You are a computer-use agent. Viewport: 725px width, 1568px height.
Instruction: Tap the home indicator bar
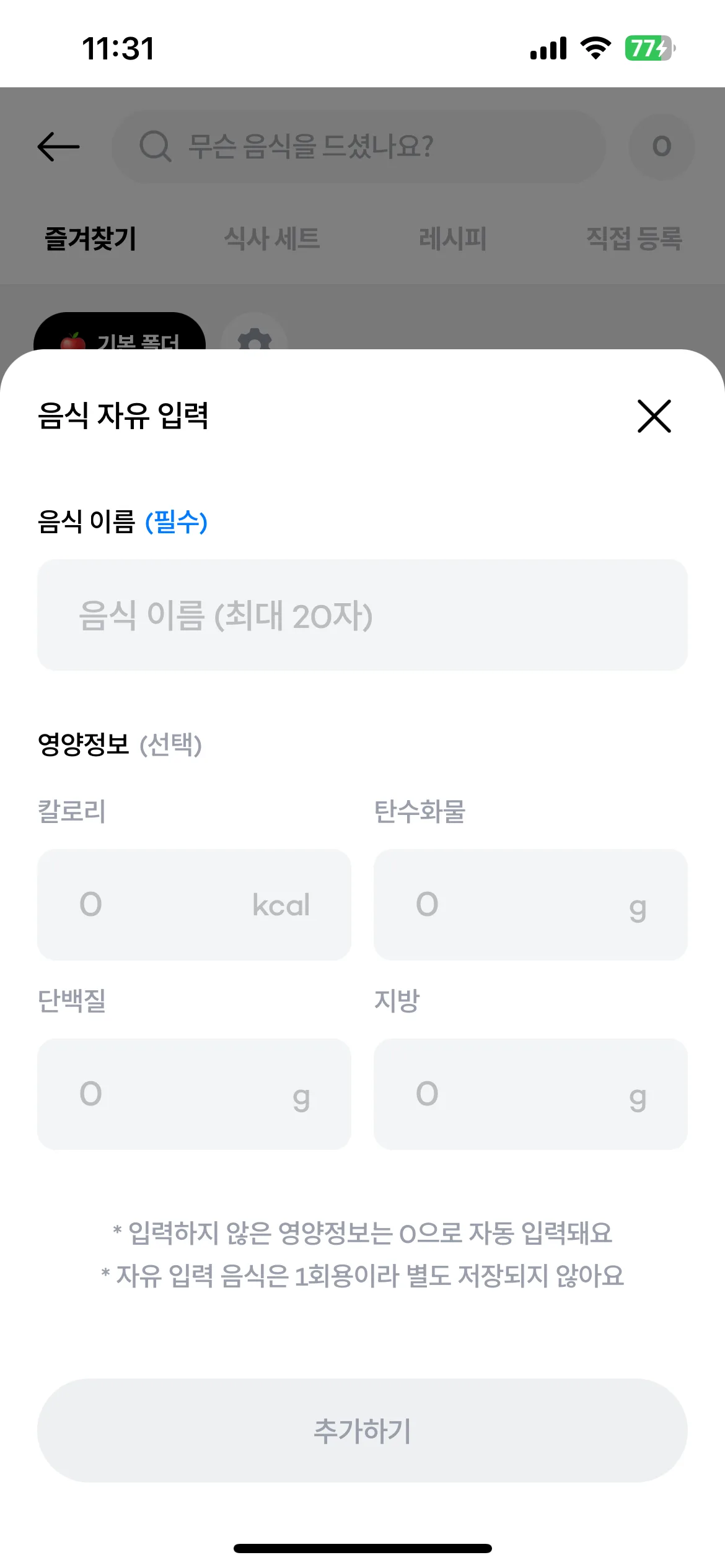[362, 1548]
